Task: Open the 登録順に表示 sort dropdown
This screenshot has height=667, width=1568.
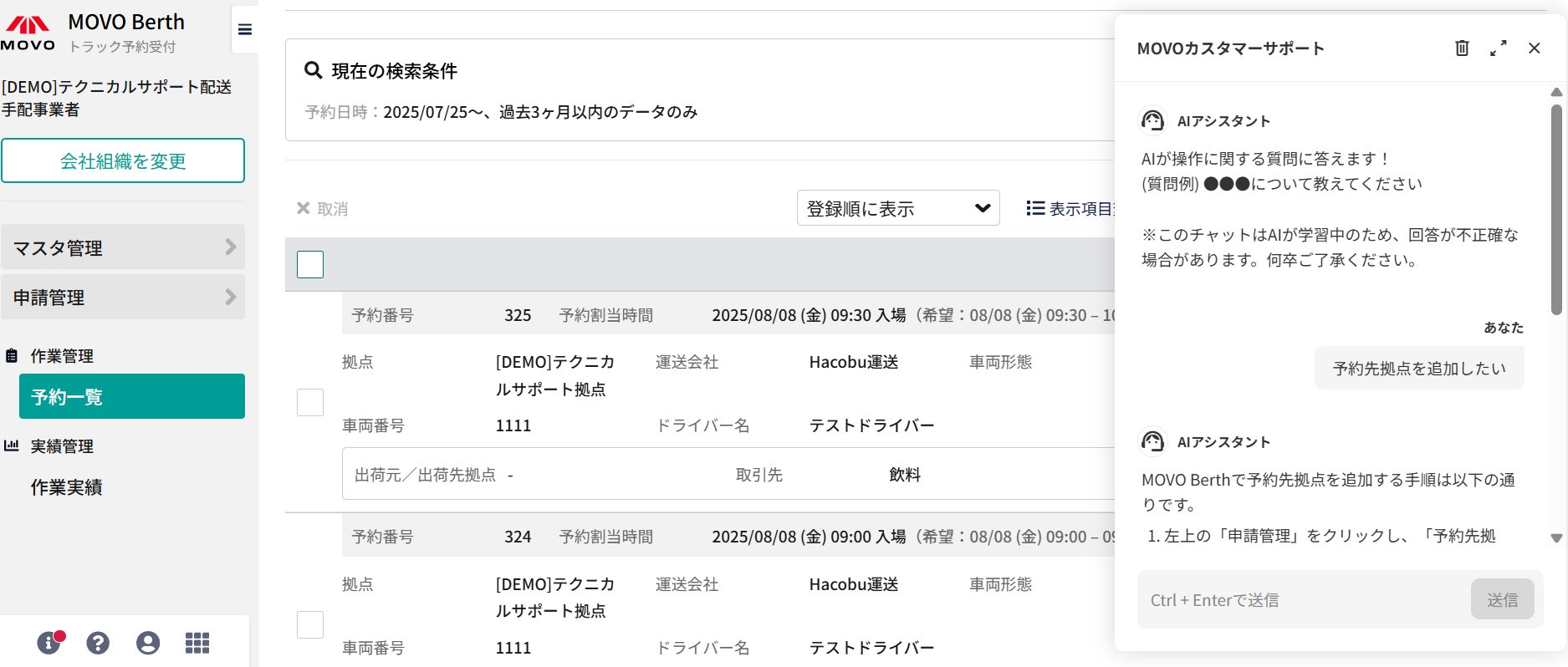Action: pos(898,208)
